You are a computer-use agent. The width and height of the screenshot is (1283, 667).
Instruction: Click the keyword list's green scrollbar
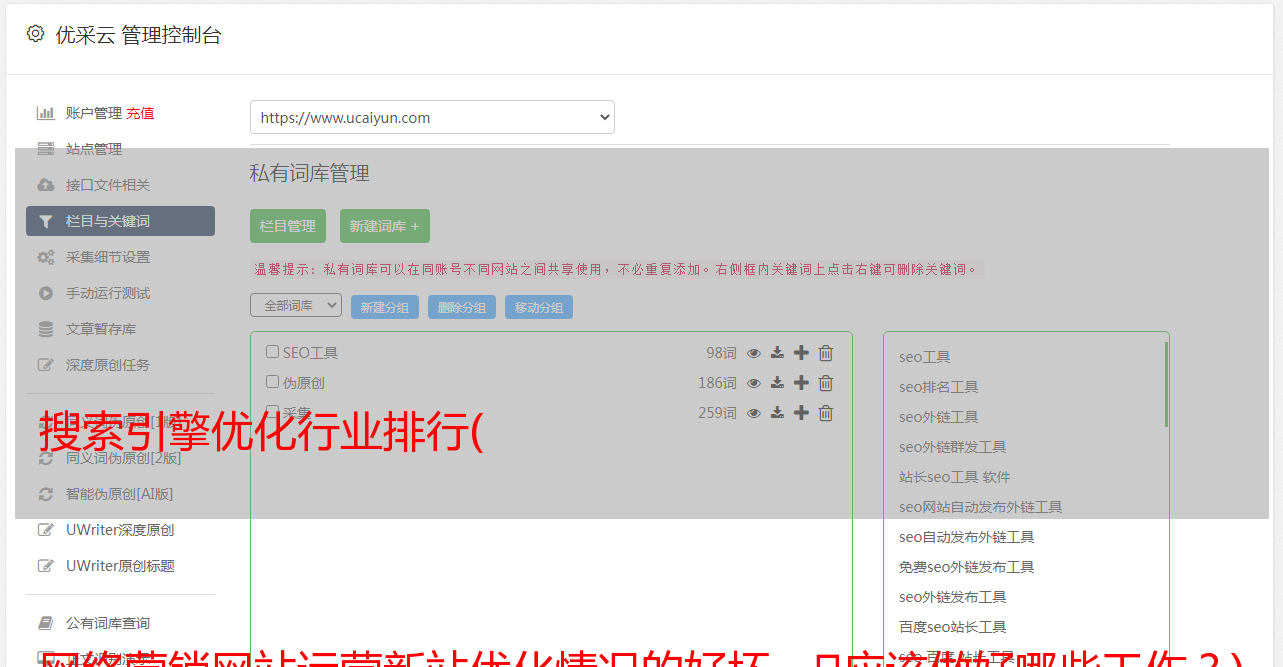[1166, 384]
